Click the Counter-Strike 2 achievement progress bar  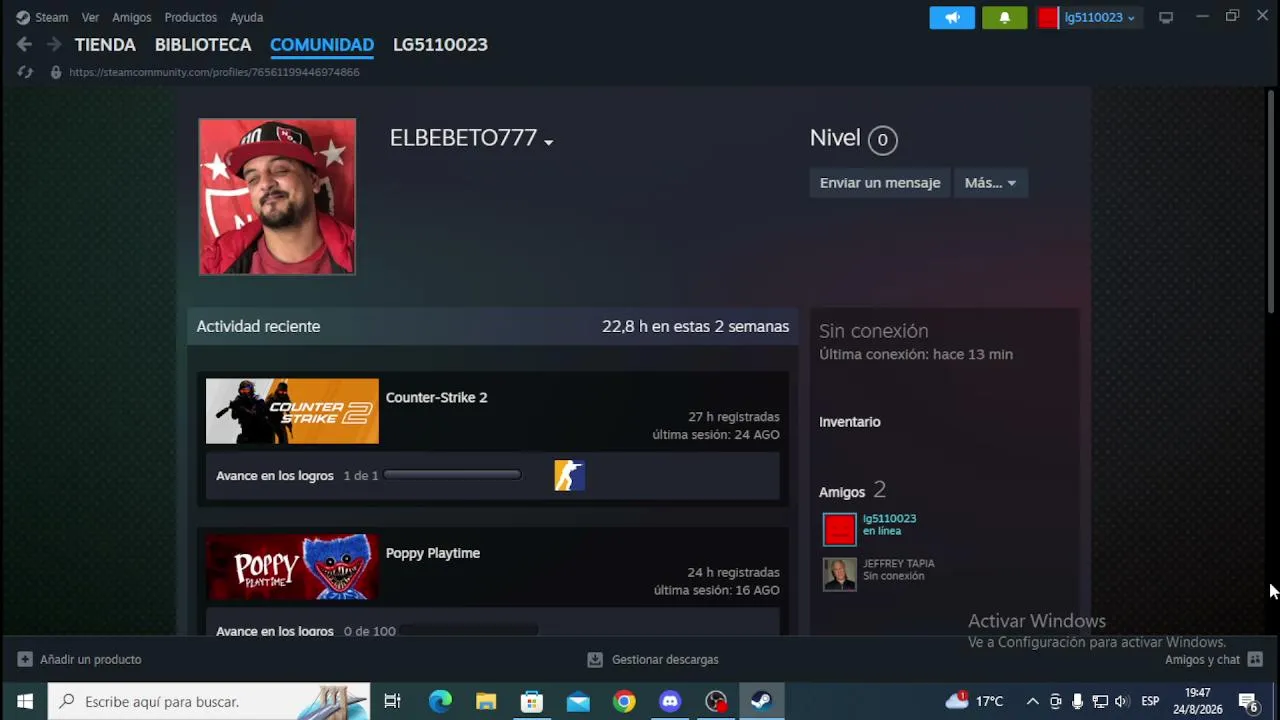click(x=452, y=475)
